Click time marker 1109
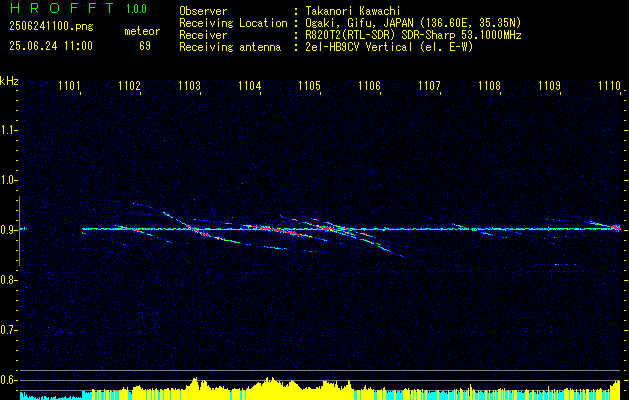Viewport: 629px width, 400px height. coord(549,85)
